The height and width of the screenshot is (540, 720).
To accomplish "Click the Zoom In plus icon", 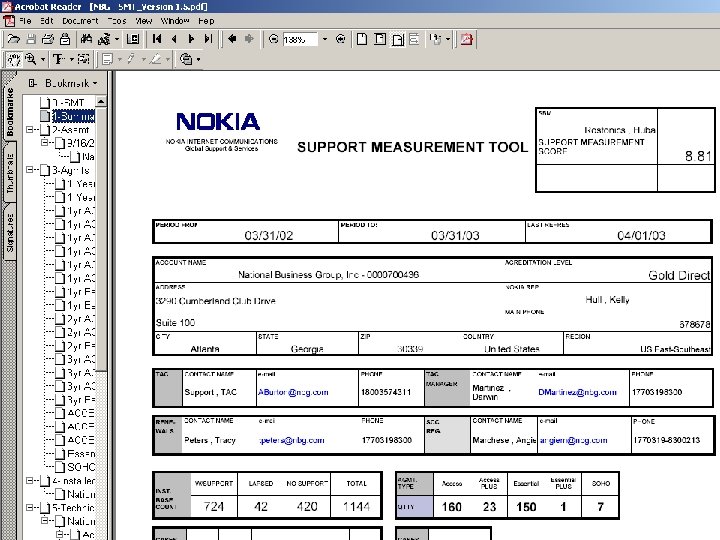I will (x=340, y=39).
